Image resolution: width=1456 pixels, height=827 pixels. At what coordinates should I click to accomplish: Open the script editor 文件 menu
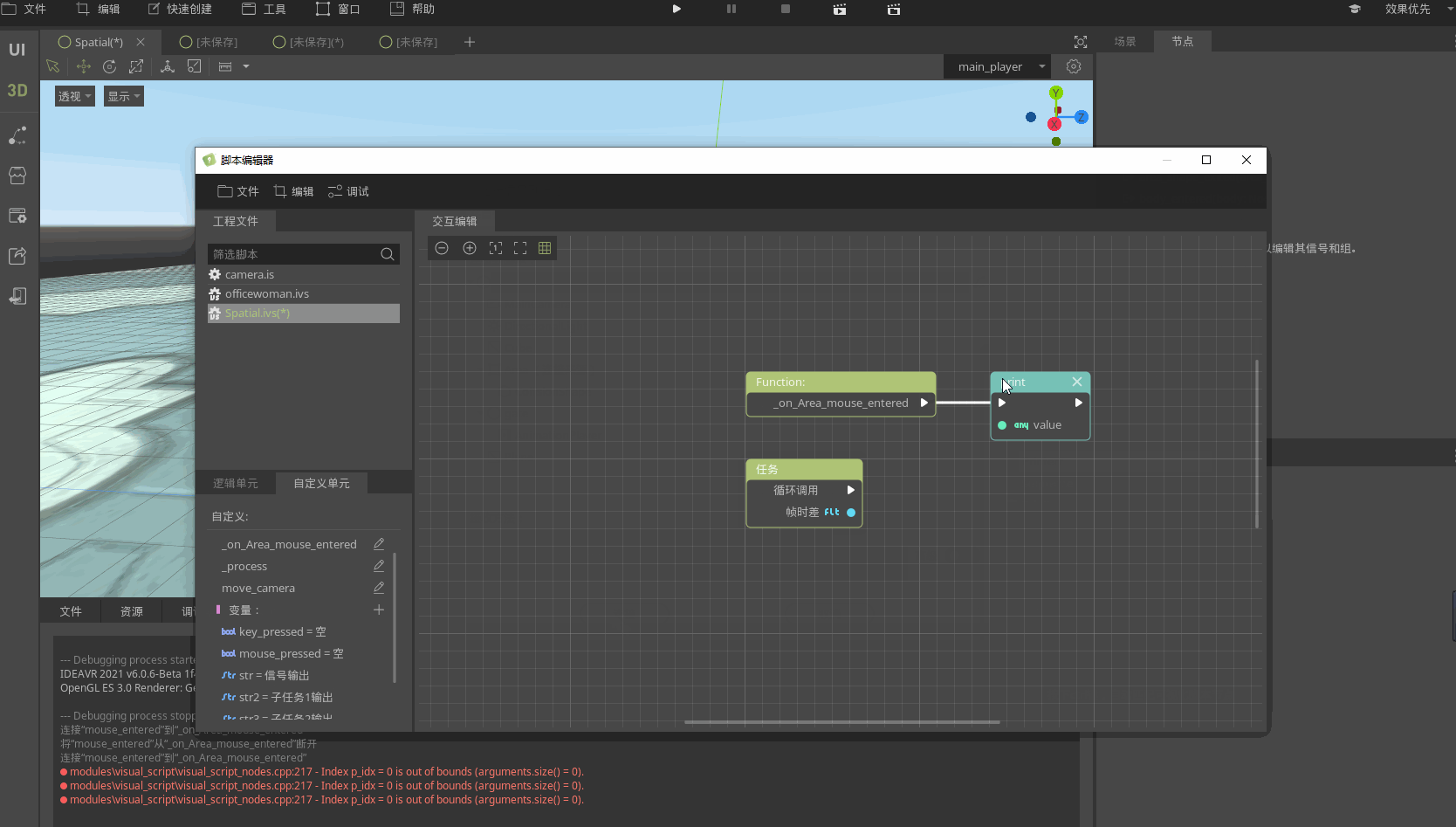[238, 191]
